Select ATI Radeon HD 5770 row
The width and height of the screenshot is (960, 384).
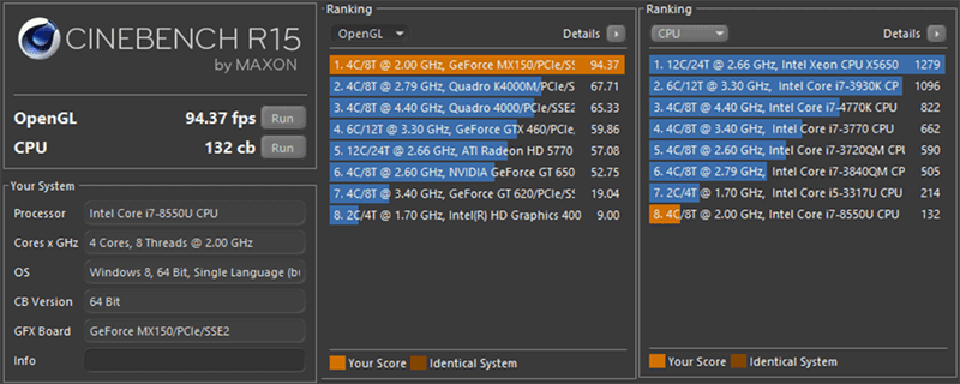pyautogui.click(x=477, y=151)
